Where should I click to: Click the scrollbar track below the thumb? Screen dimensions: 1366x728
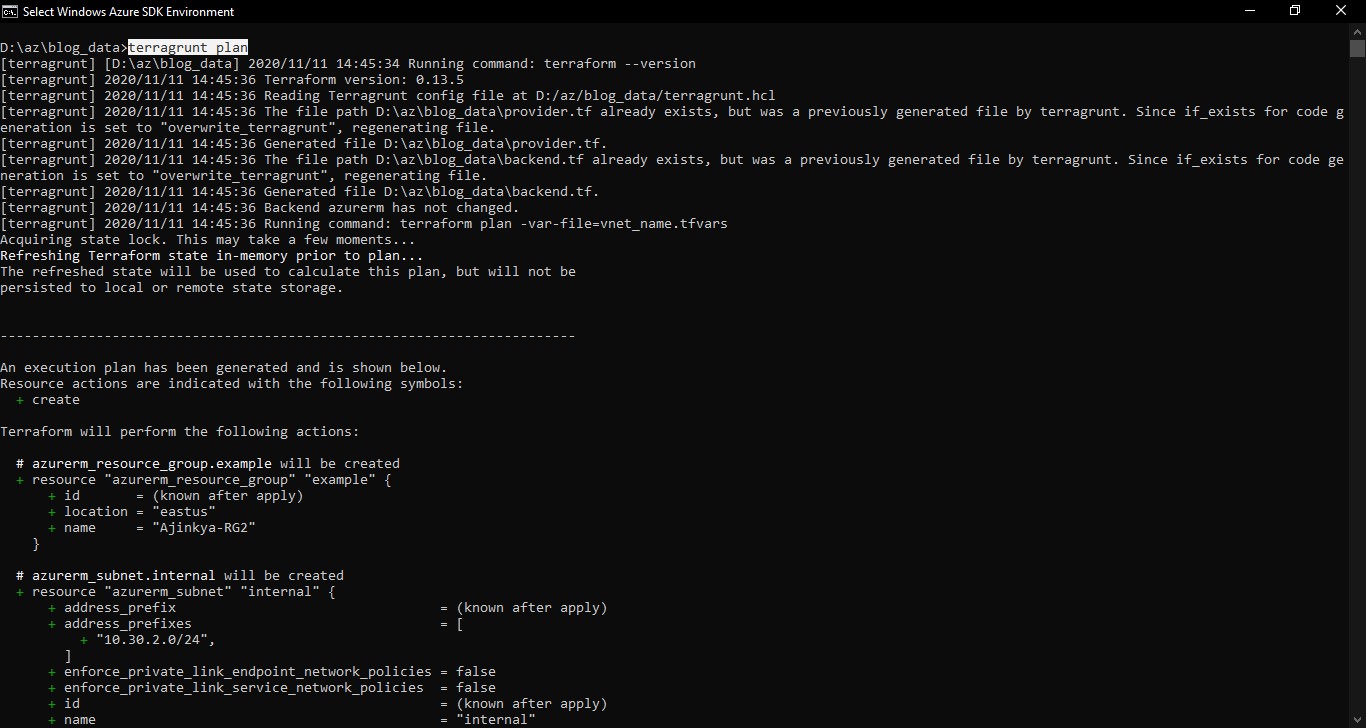click(1357, 380)
